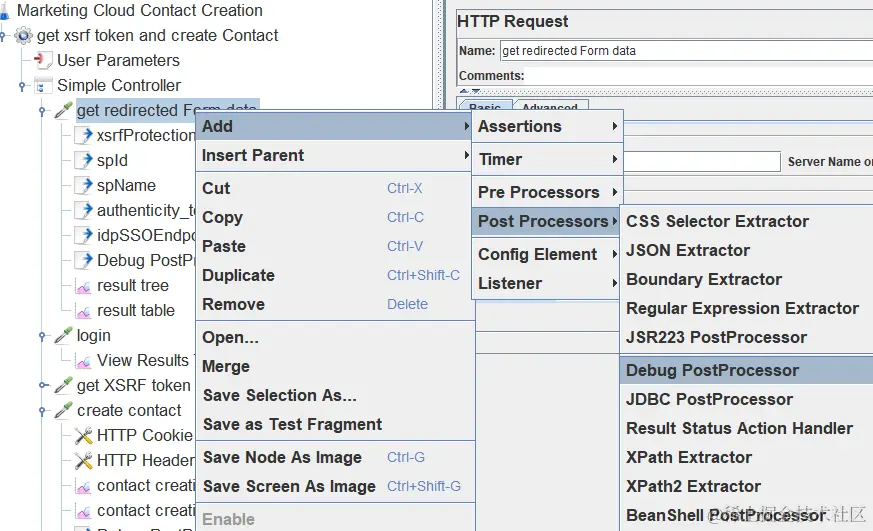Image resolution: width=873 pixels, height=531 pixels.
Task: Click the tools icon beside HTTP Header
Action: point(84,460)
